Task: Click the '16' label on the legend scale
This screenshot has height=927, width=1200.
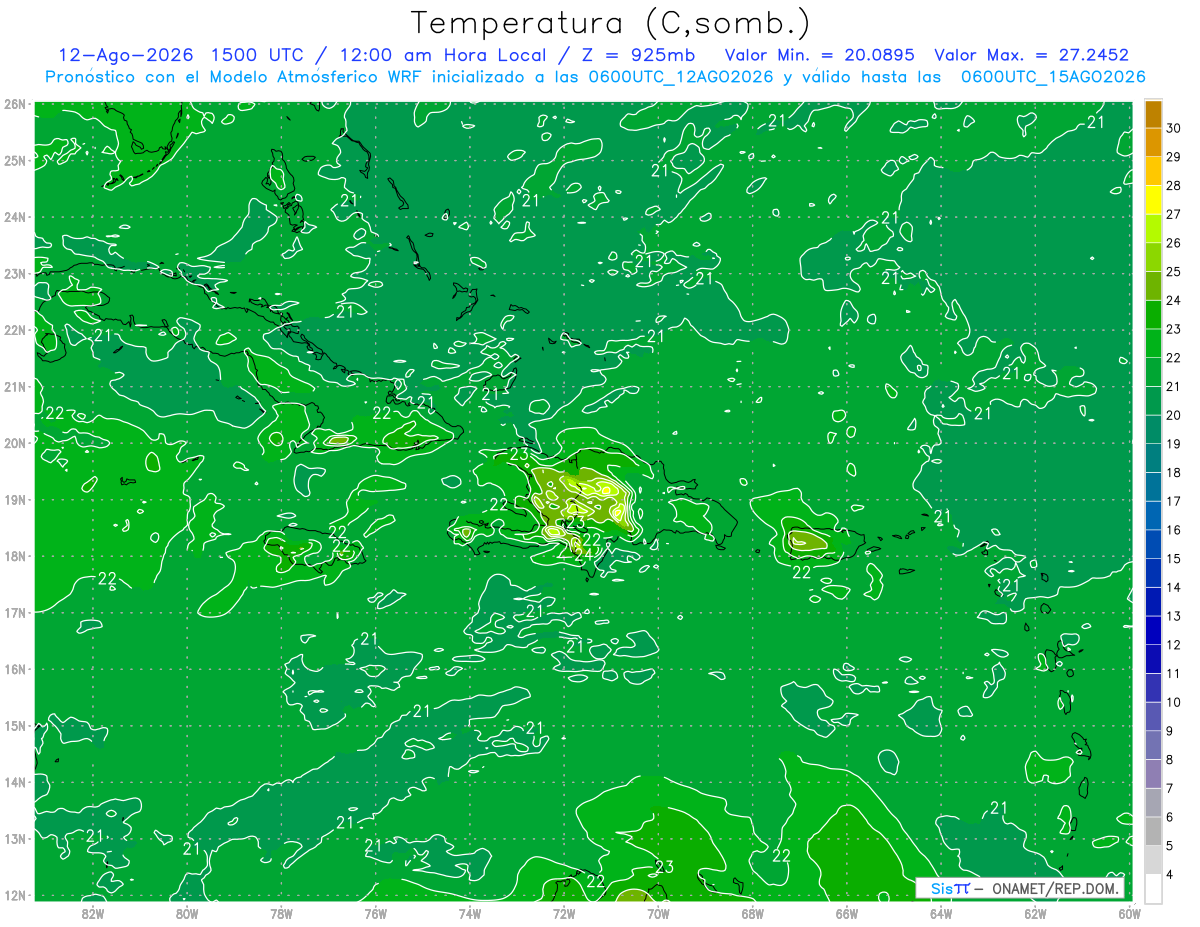Action: click(x=1174, y=530)
